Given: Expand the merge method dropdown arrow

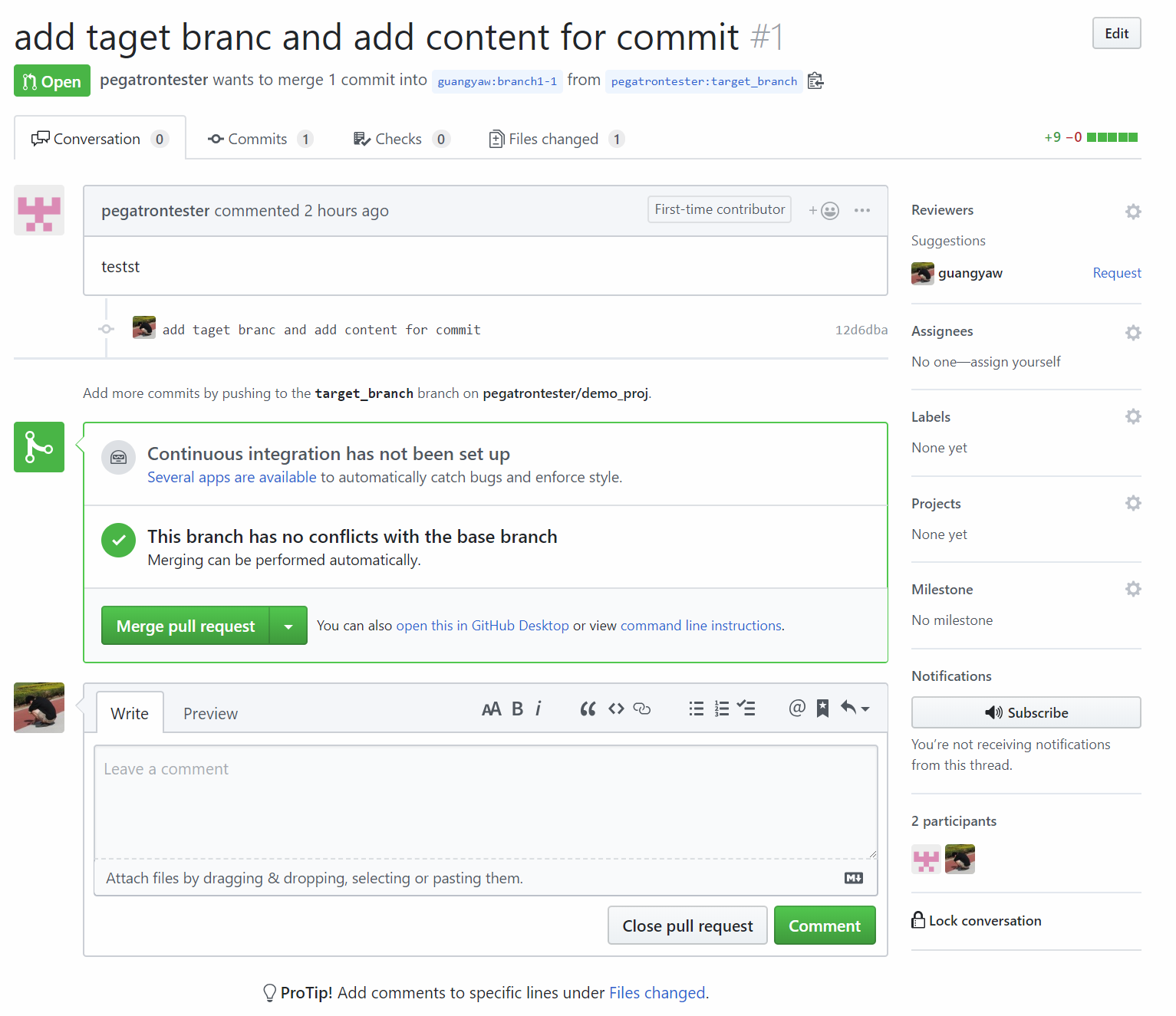Looking at the screenshot, I should (288, 626).
